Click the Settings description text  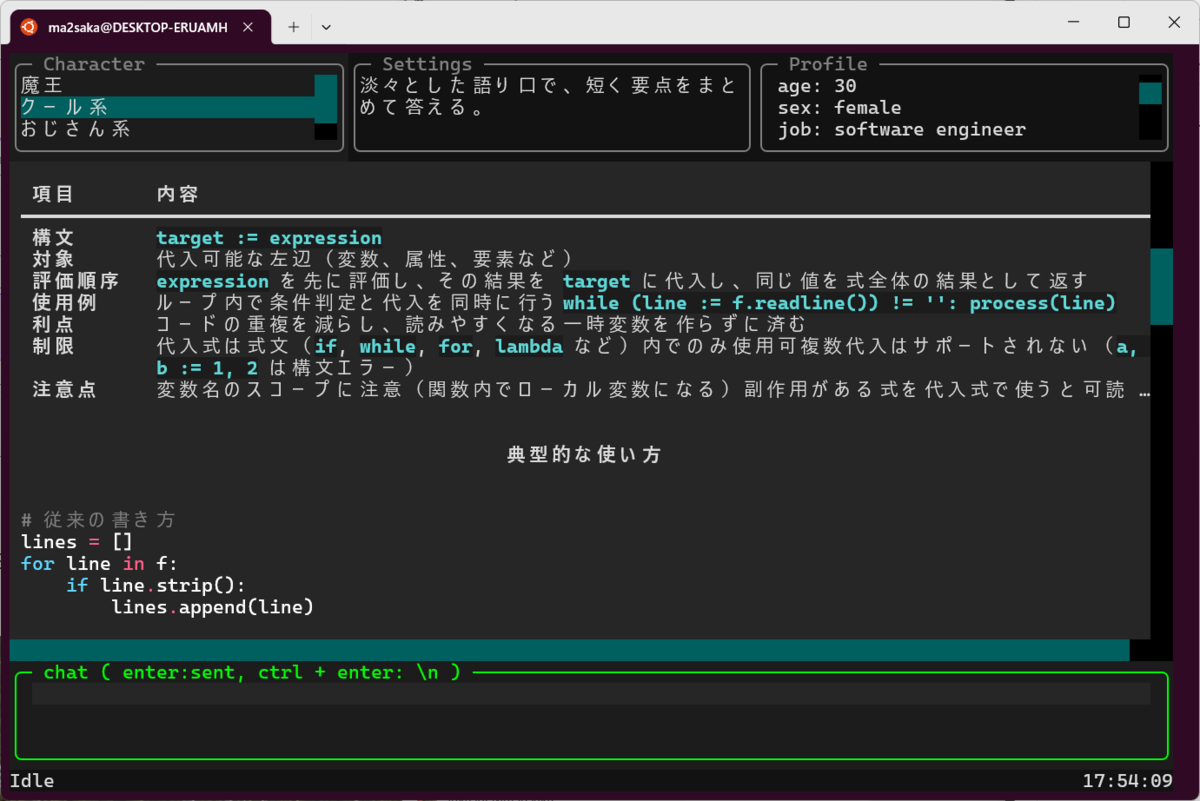pos(550,97)
